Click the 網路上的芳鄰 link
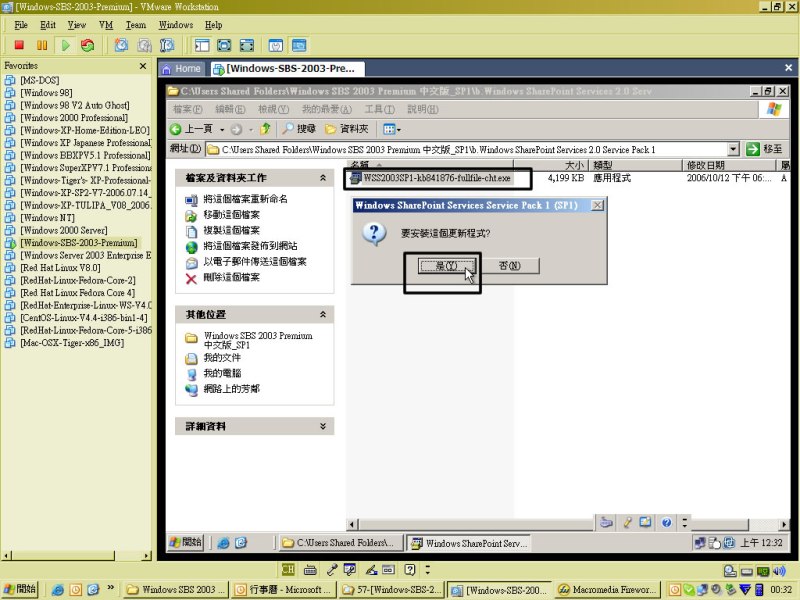Viewport: 800px width, 600px height. [x=232, y=389]
